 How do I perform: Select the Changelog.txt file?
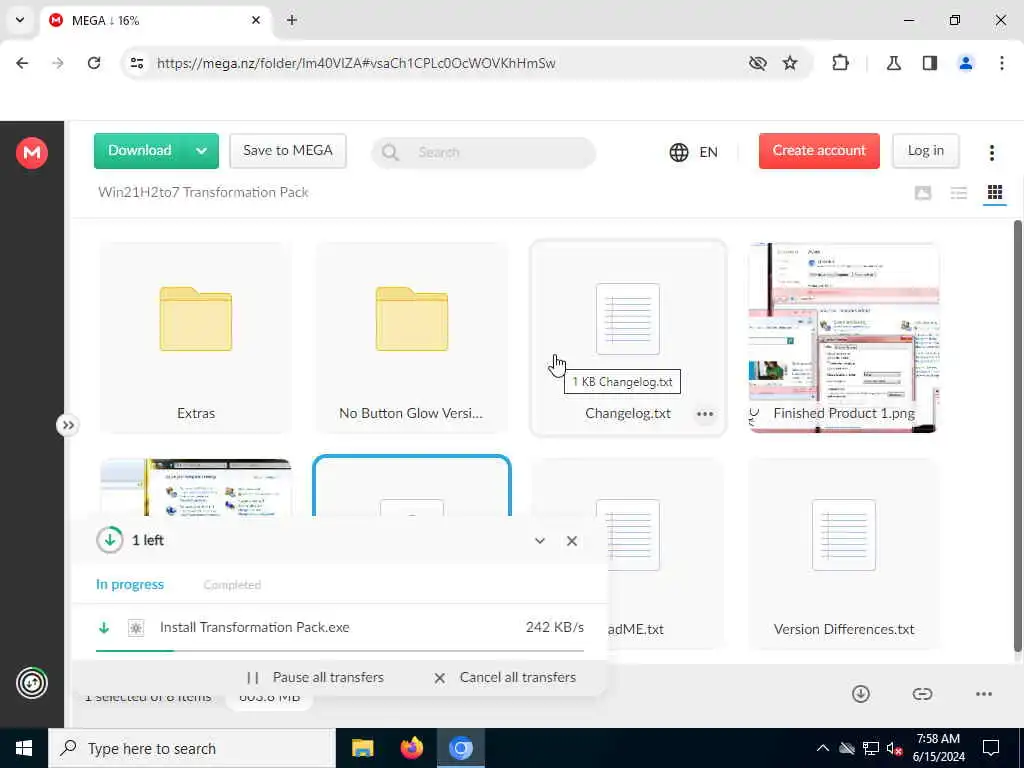pos(628,338)
